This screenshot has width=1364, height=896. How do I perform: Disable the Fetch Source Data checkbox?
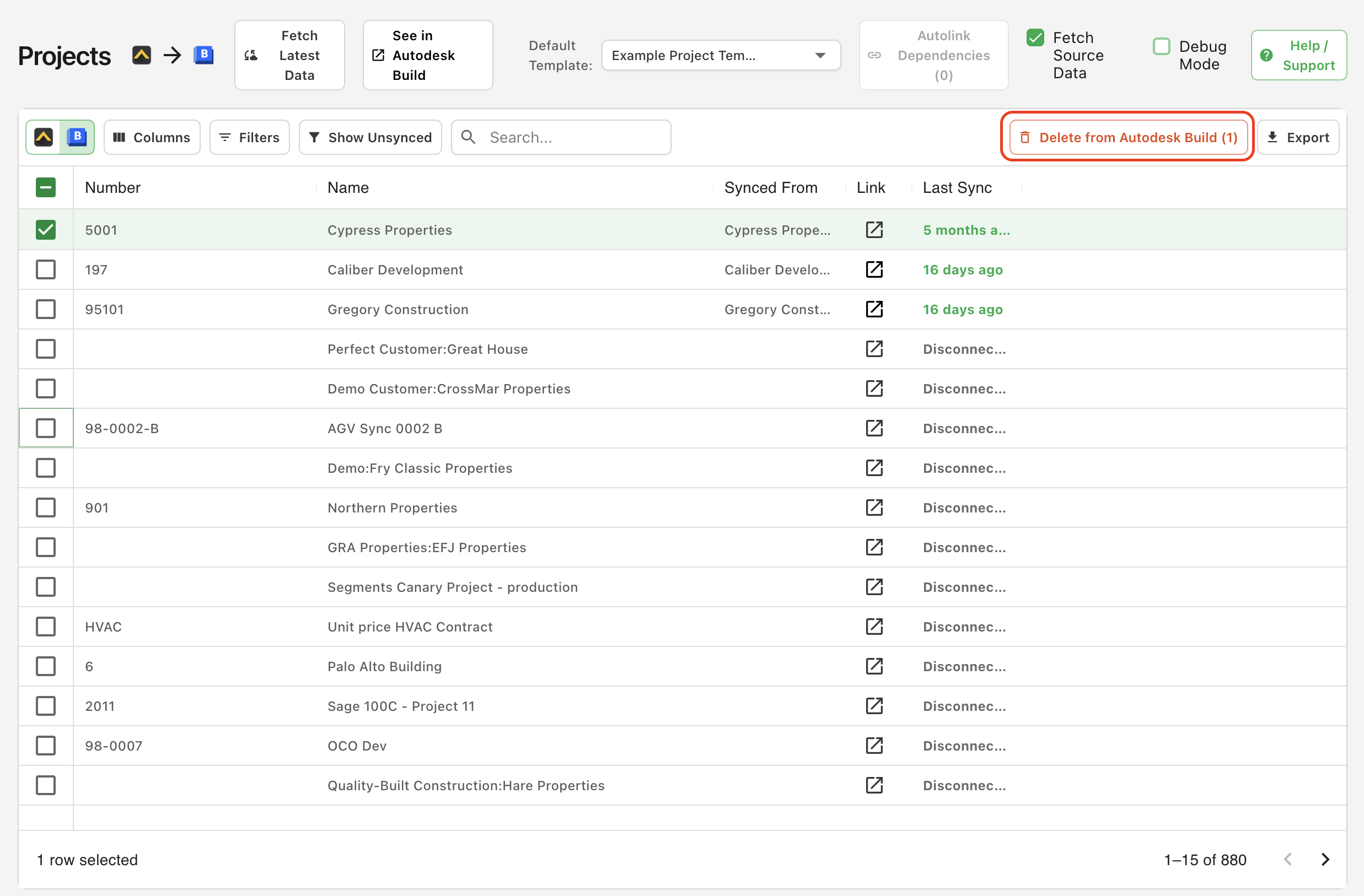(1035, 38)
